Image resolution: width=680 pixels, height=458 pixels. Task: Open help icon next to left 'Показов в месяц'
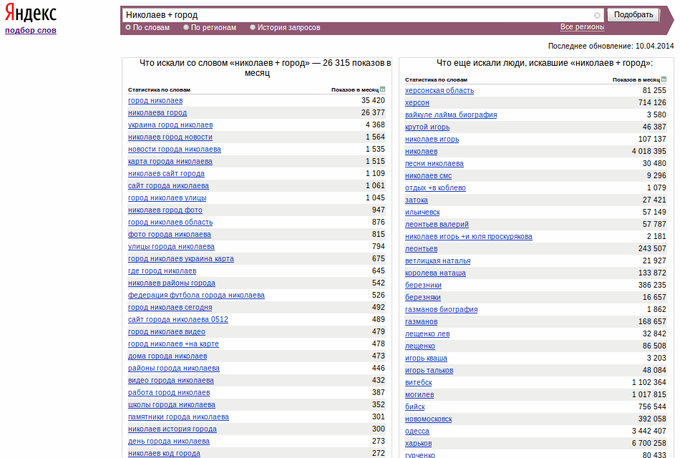[382, 89]
